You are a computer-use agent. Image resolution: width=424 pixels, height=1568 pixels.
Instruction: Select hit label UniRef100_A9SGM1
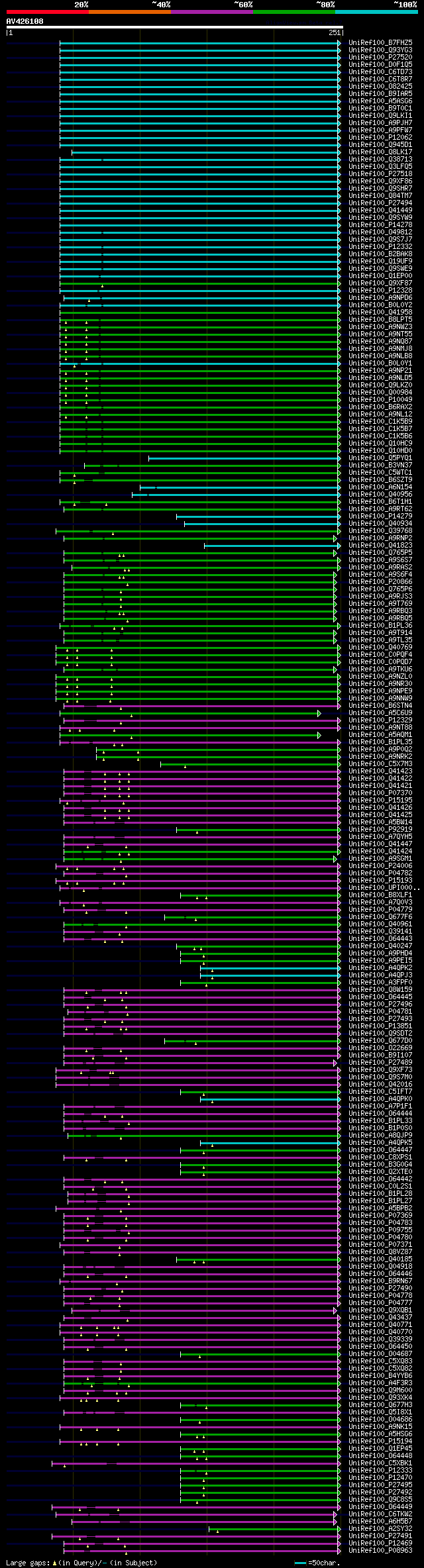(x=380, y=858)
